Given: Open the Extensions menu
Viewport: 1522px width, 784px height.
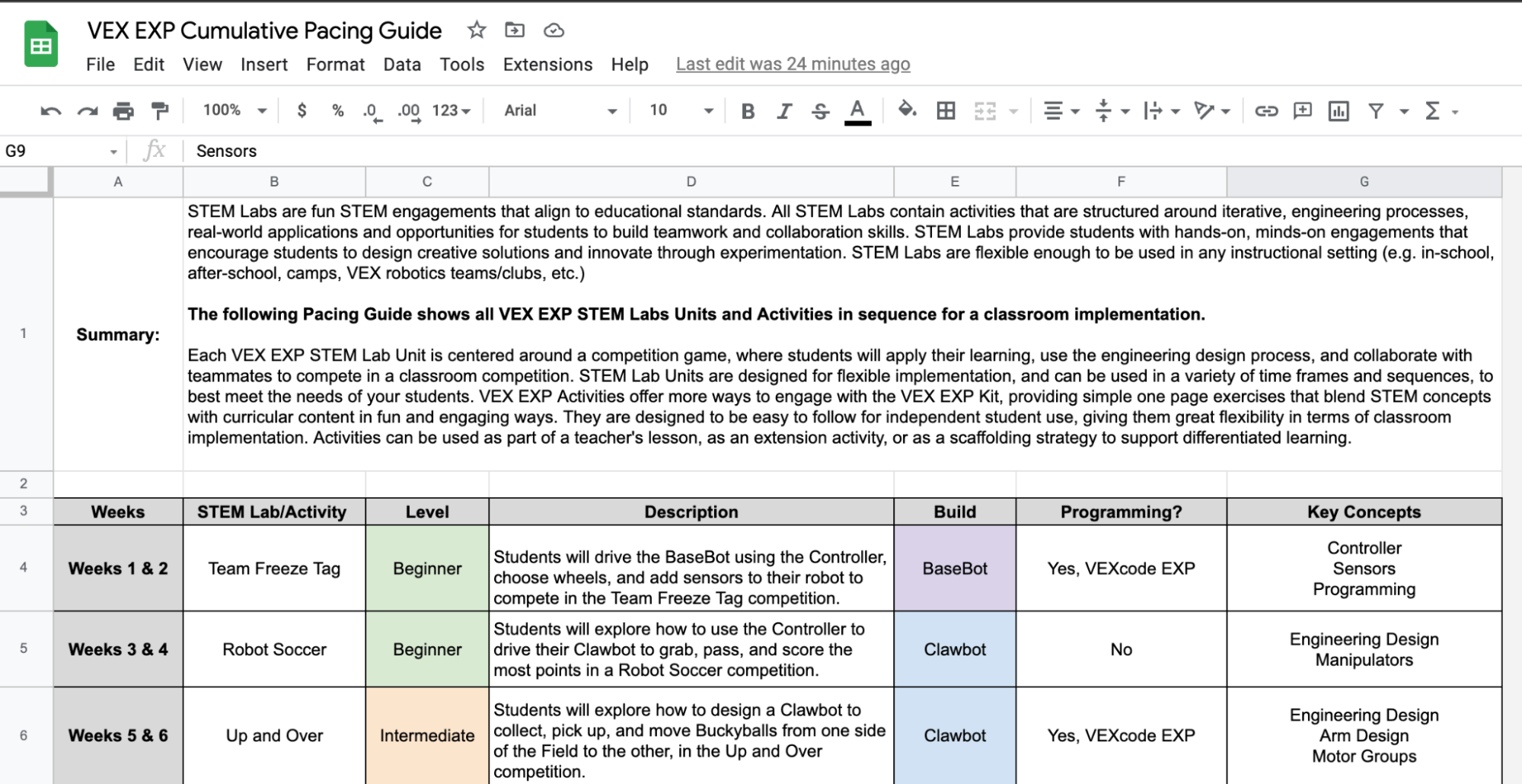Looking at the screenshot, I should [x=547, y=65].
